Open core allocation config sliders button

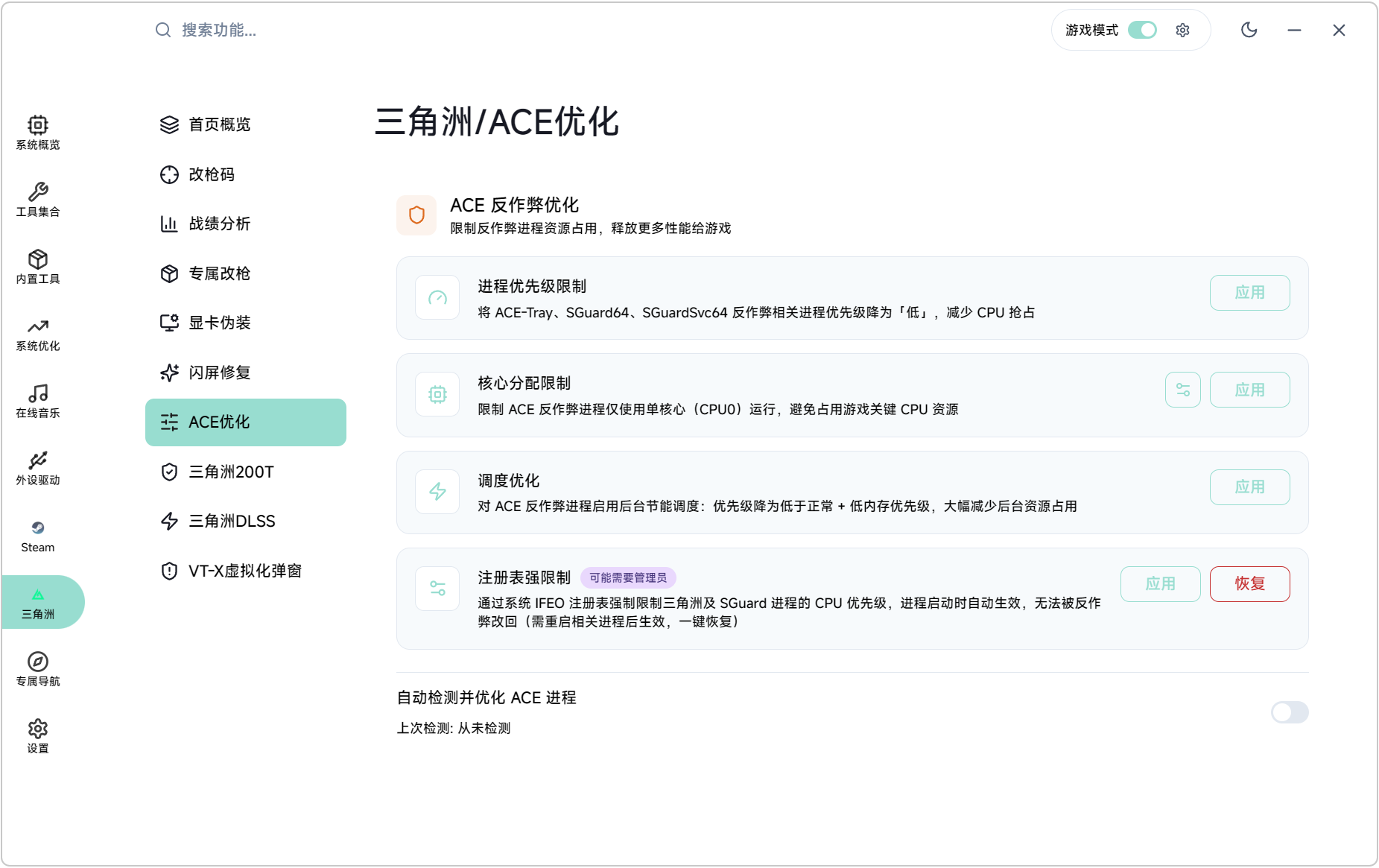[x=1183, y=390]
